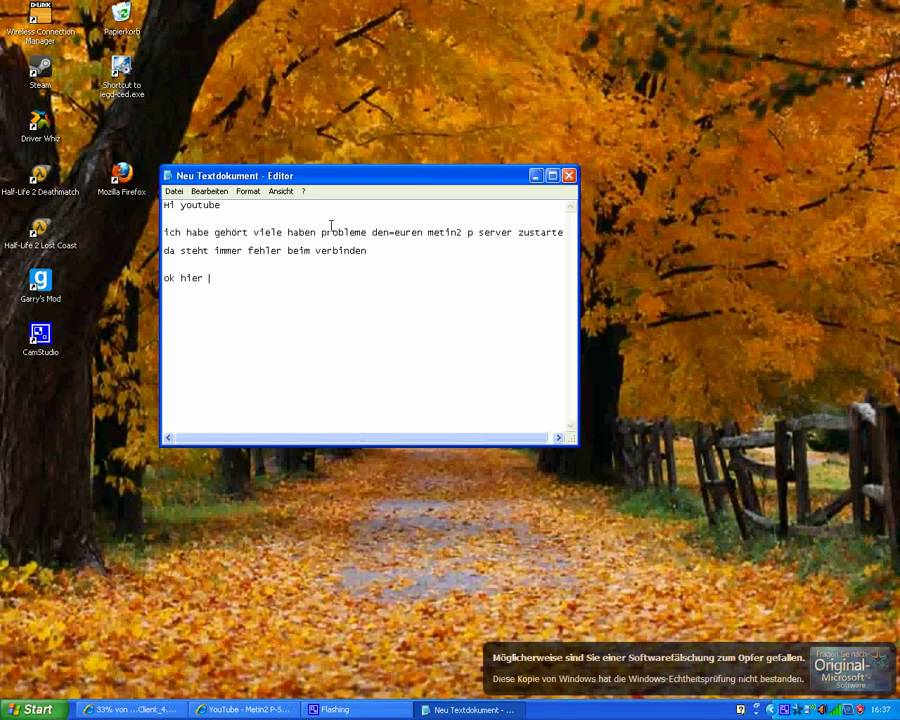
Task: Close the Neu Textdokument Editor window
Action: pyautogui.click(x=569, y=176)
